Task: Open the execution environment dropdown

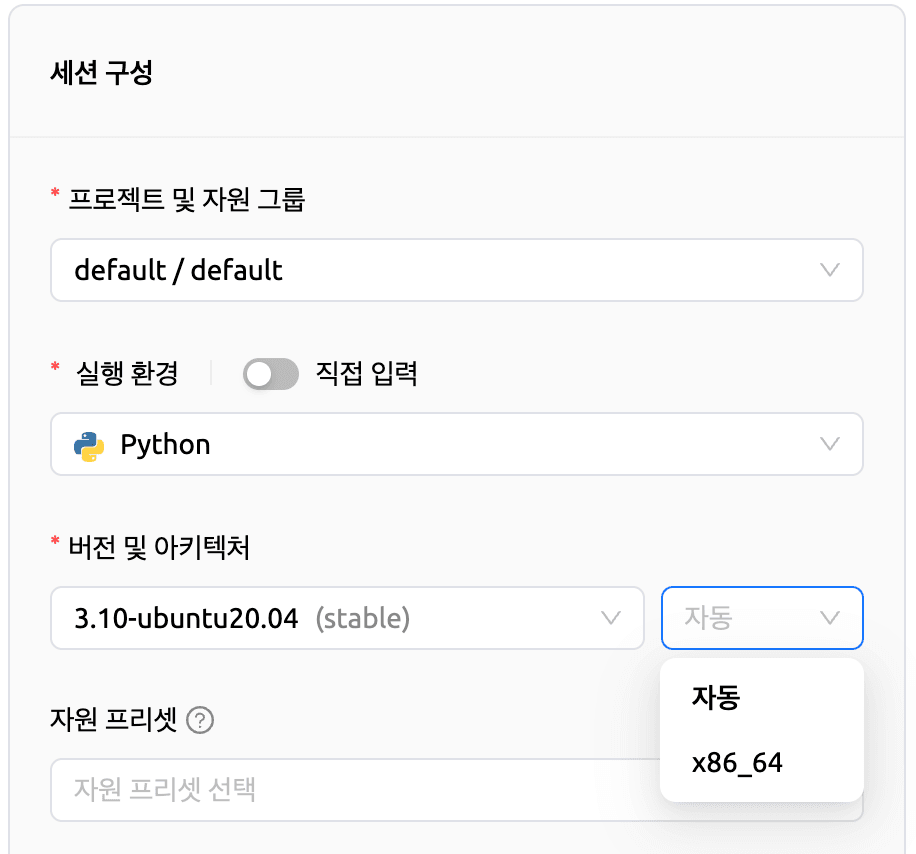Action: [x=456, y=444]
